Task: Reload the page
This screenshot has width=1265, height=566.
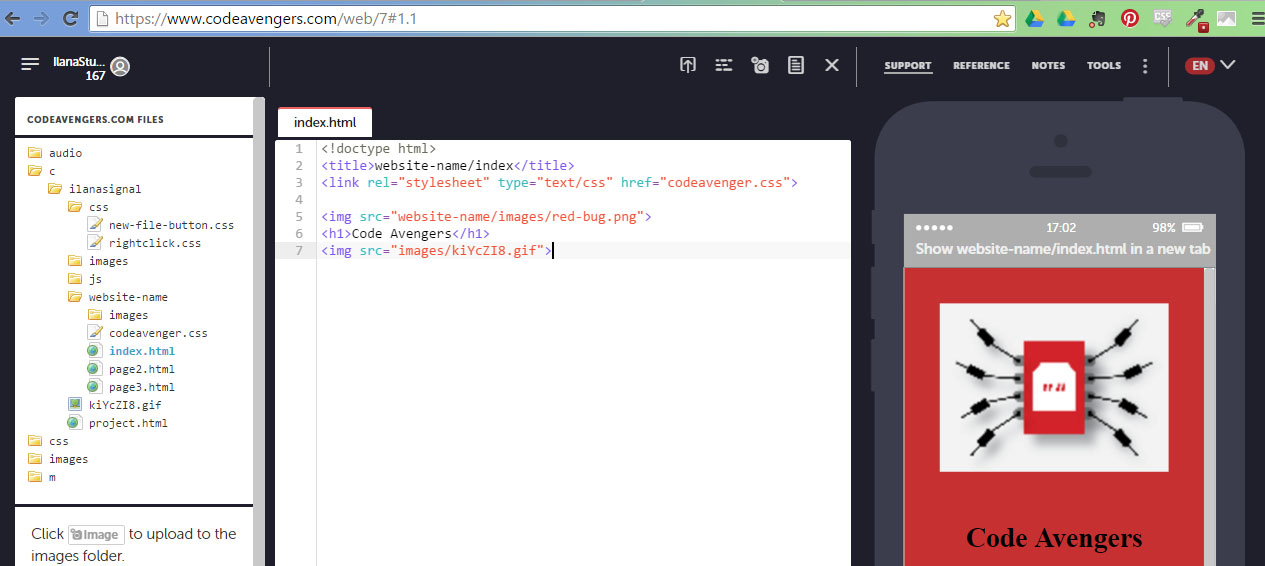Action: (x=70, y=18)
